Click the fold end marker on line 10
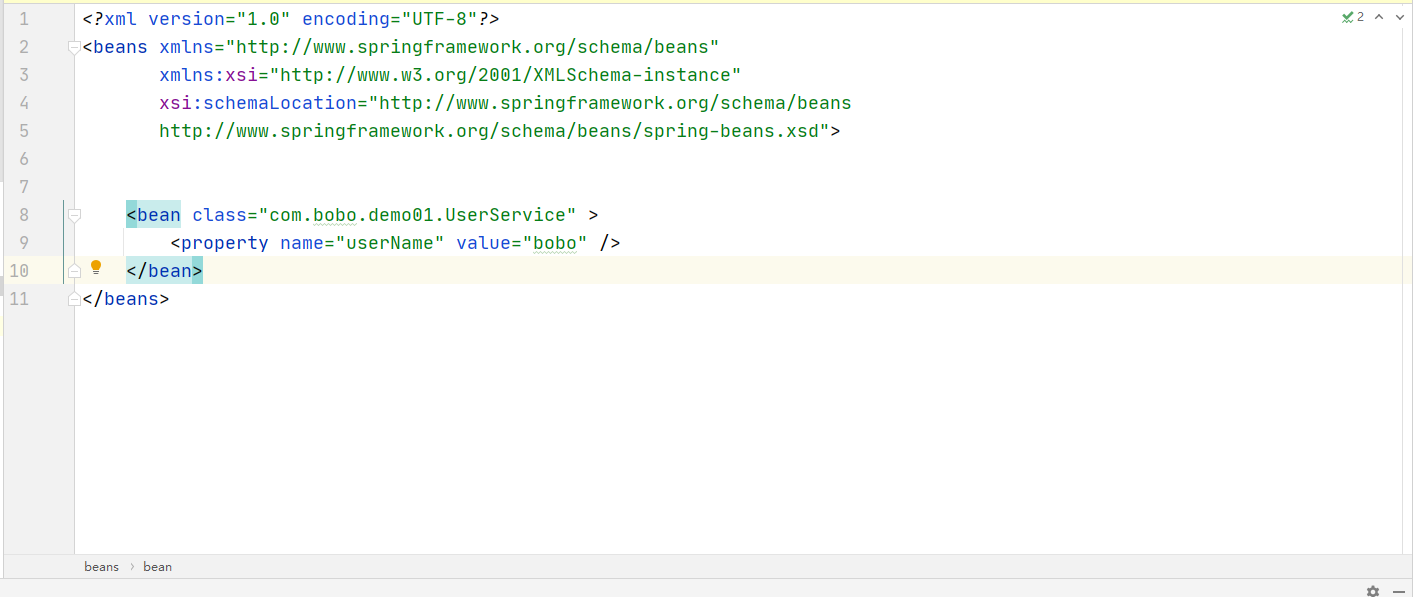The width and height of the screenshot is (1413, 597). point(74,271)
